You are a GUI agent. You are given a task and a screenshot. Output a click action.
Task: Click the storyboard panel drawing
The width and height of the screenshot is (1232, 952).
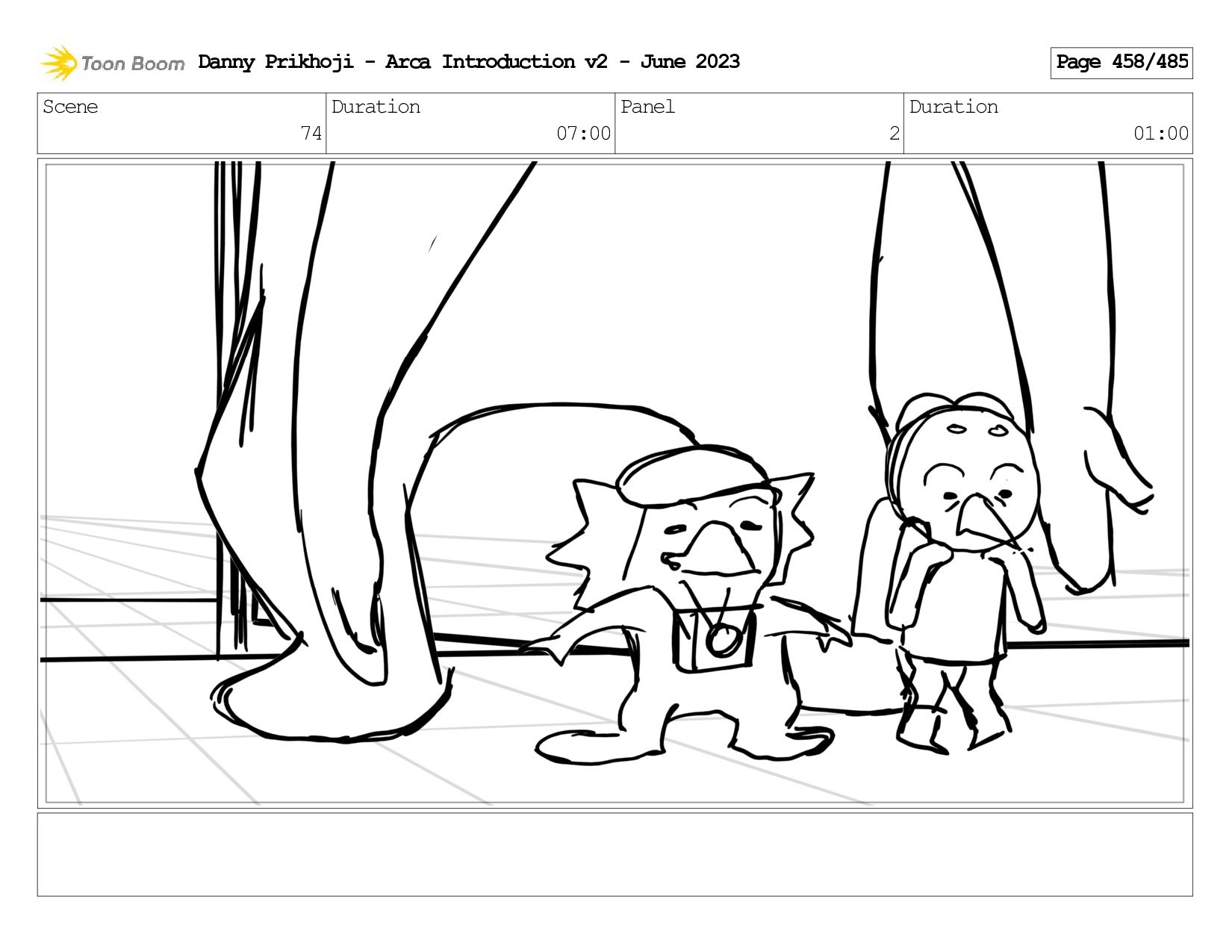[x=615, y=483]
